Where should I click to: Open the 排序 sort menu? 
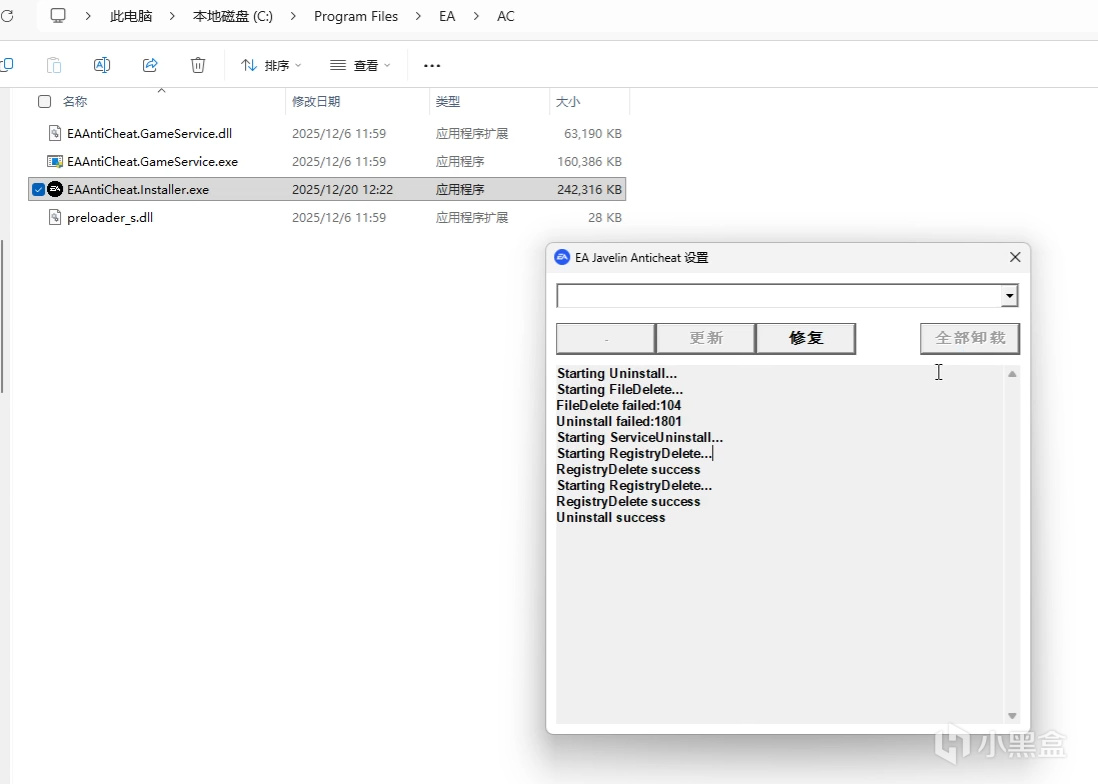pos(271,65)
